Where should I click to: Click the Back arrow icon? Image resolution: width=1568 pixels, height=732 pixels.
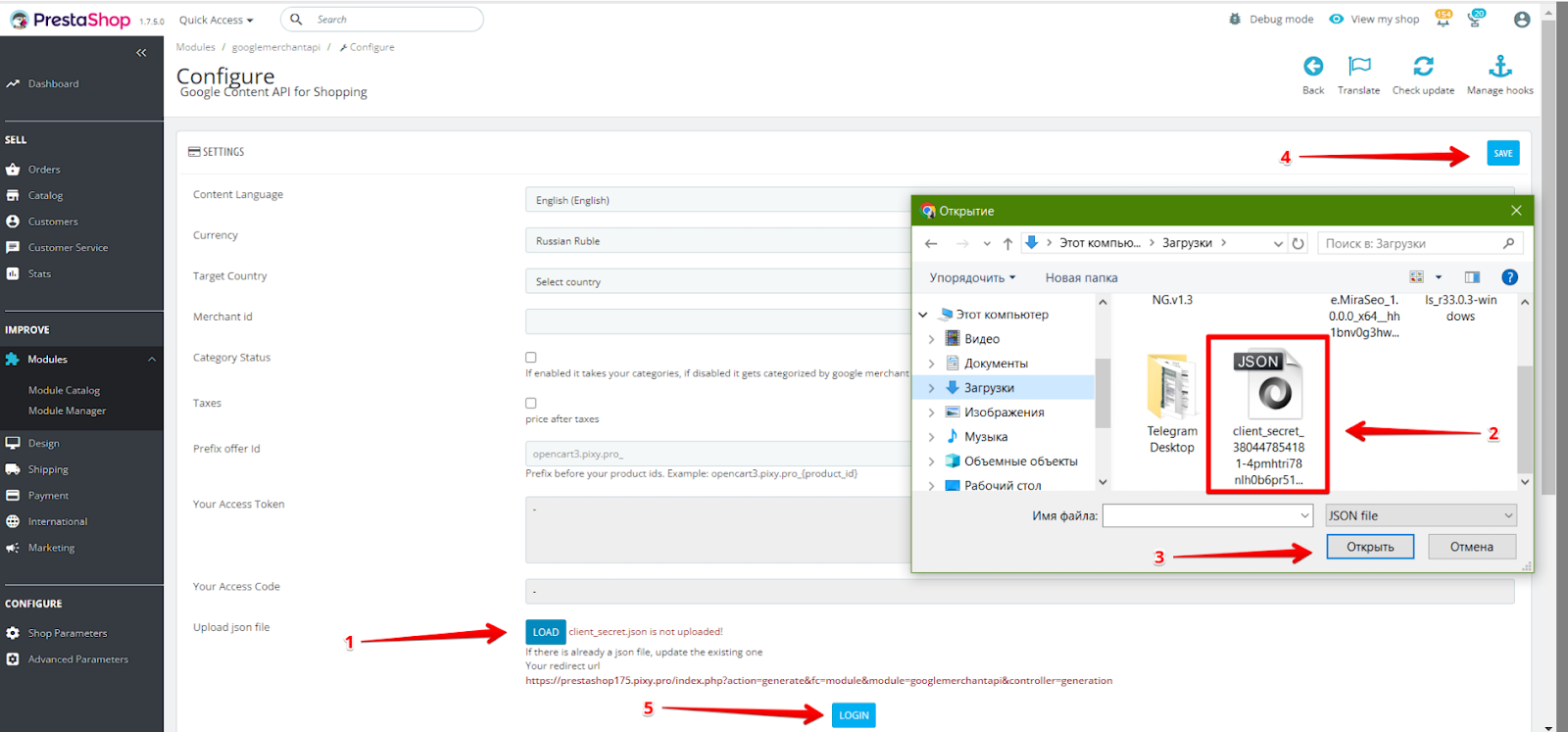pyautogui.click(x=1313, y=66)
